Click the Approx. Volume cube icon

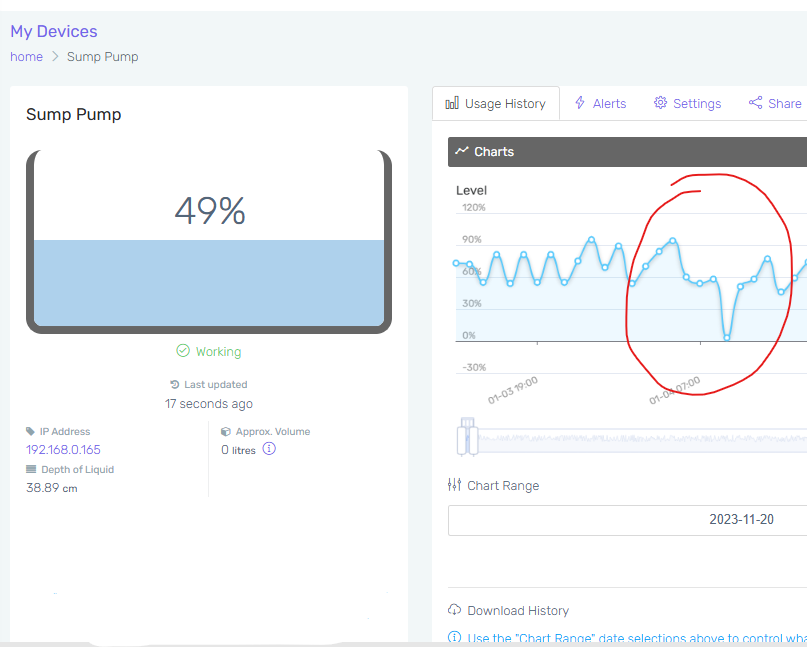(x=225, y=431)
